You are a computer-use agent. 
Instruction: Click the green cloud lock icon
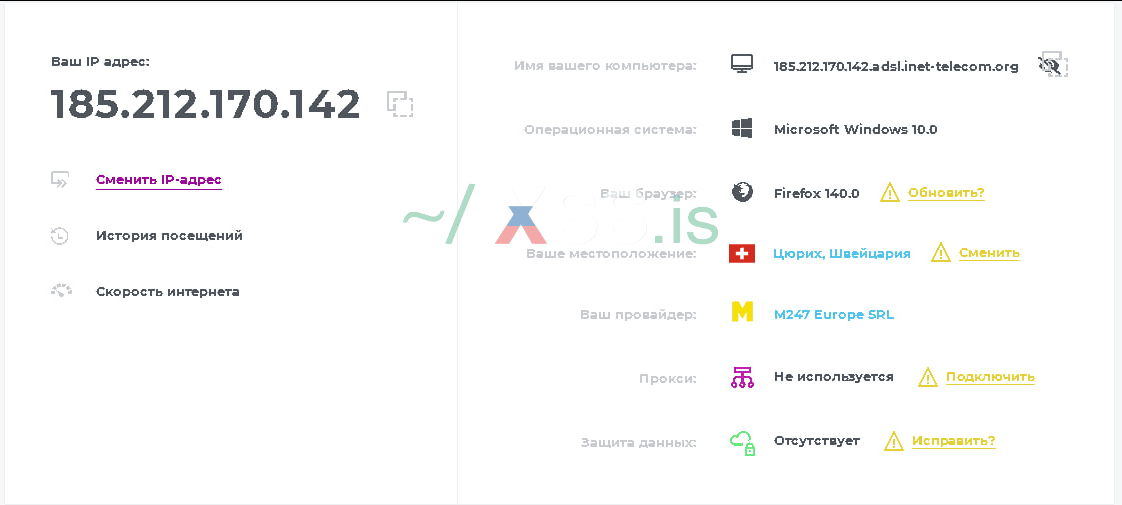[x=741, y=441]
